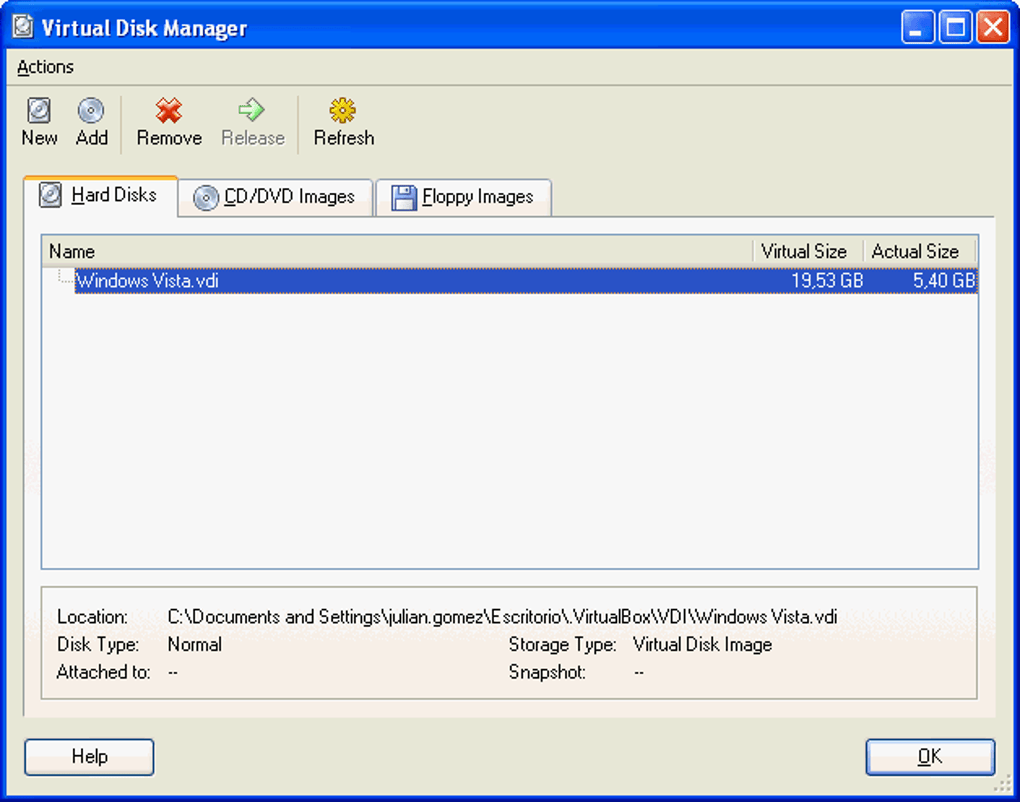The height and width of the screenshot is (802, 1020).
Task: Minimize the Virtual Disk Manager window
Action: [917, 27]
